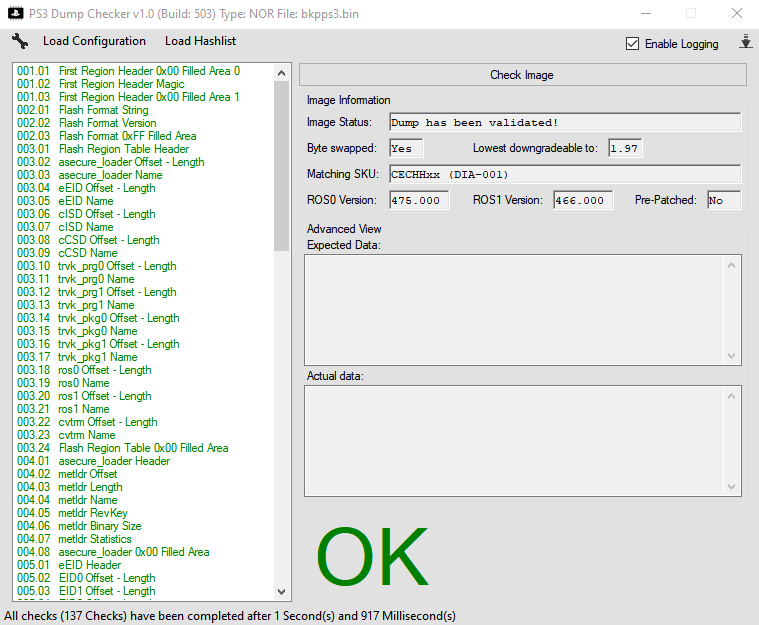759x625 pixels.
Task: Click the check list scrollbar thumb
Action: pyautogui.click(x=281, y=166)
